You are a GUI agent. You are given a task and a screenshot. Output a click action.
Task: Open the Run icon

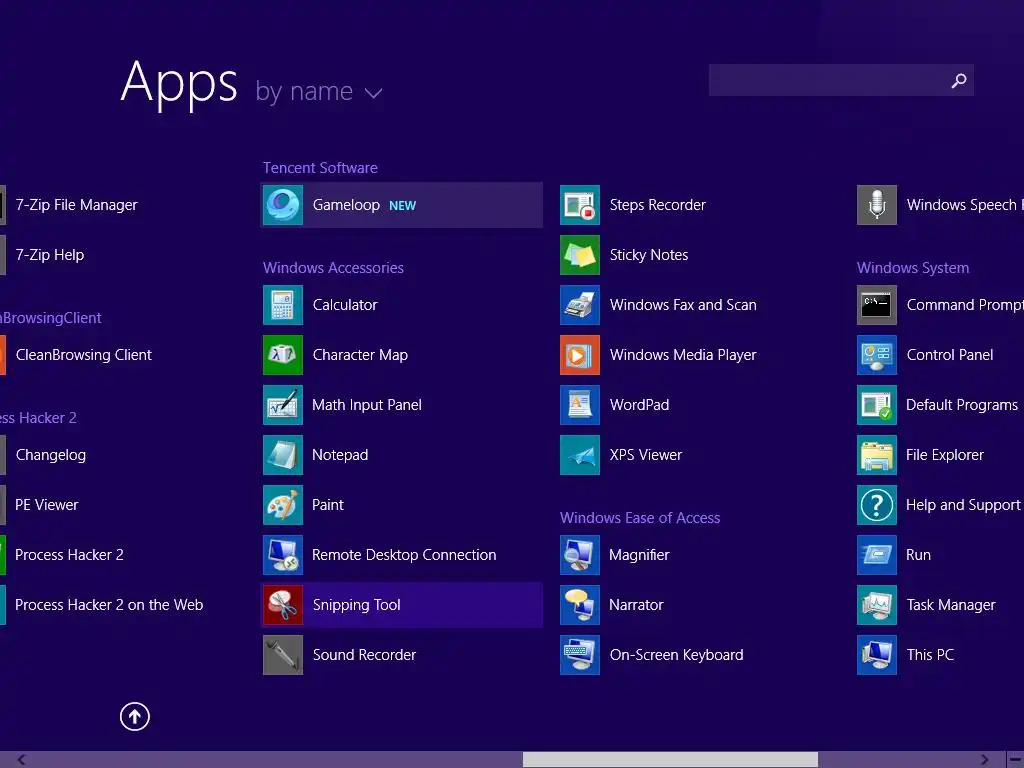point(877,554)
